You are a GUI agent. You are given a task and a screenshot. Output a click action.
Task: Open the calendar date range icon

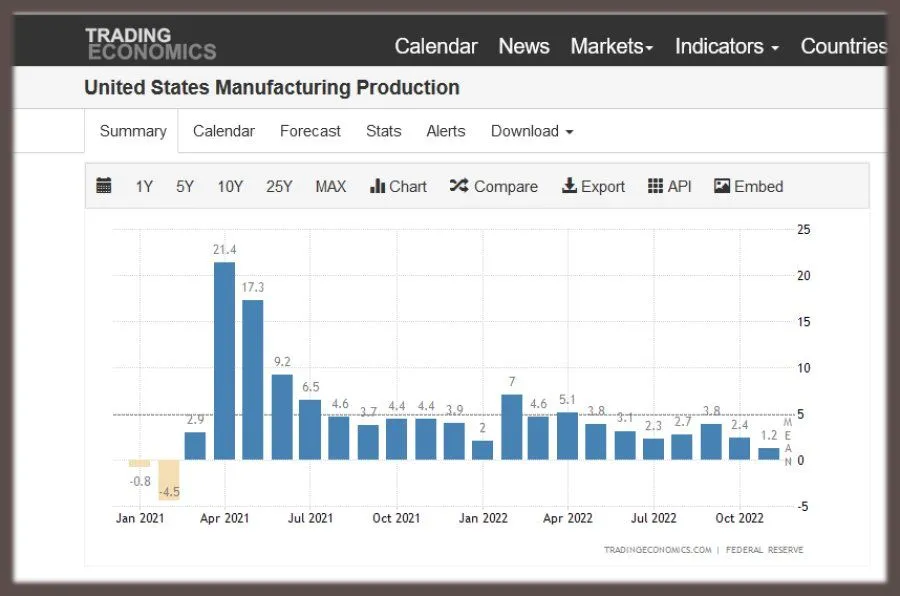coord(104,186)
